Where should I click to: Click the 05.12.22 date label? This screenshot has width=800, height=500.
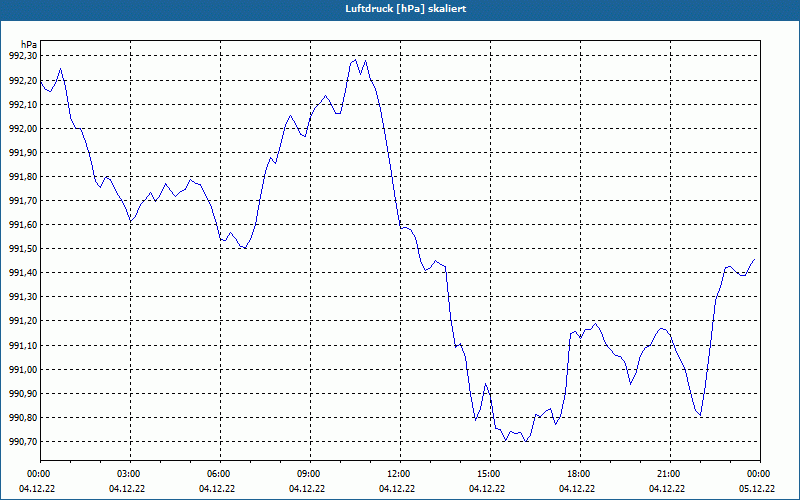pyautogui.click(x=757, y=489)
